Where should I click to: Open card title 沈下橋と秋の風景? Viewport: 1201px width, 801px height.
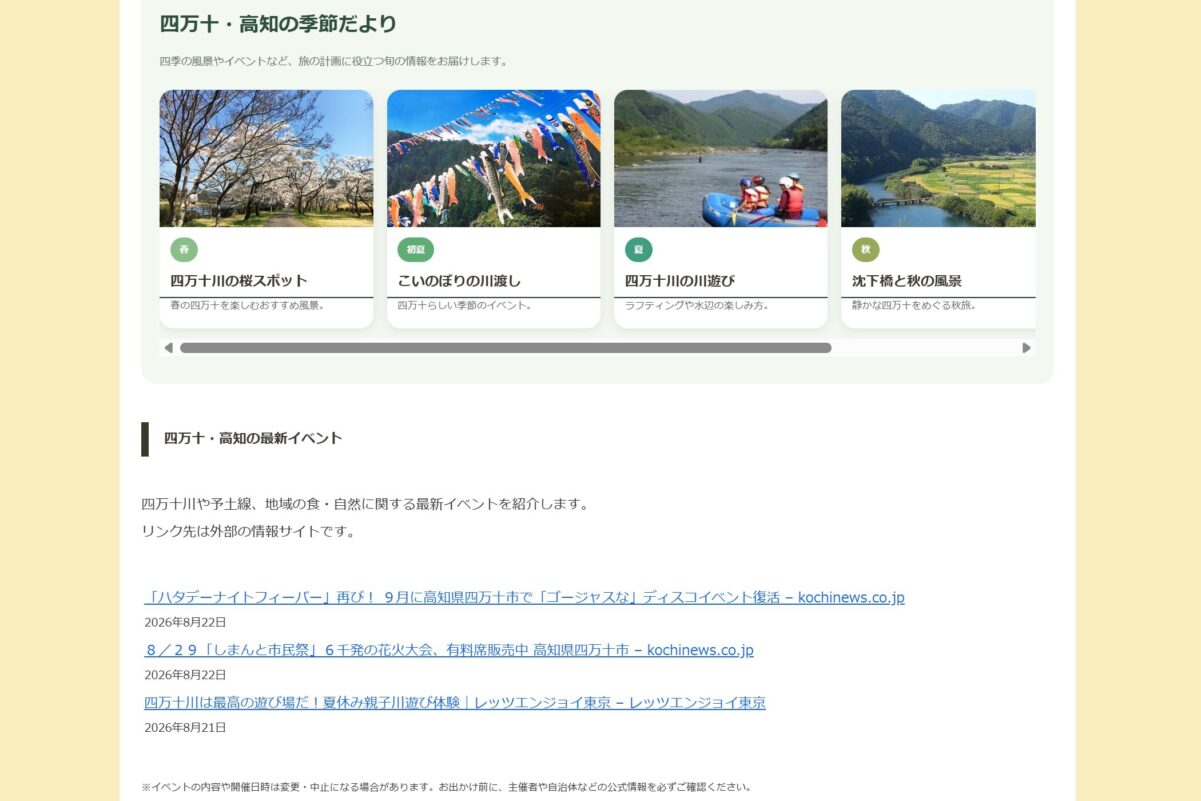click(x=907, y=281)
